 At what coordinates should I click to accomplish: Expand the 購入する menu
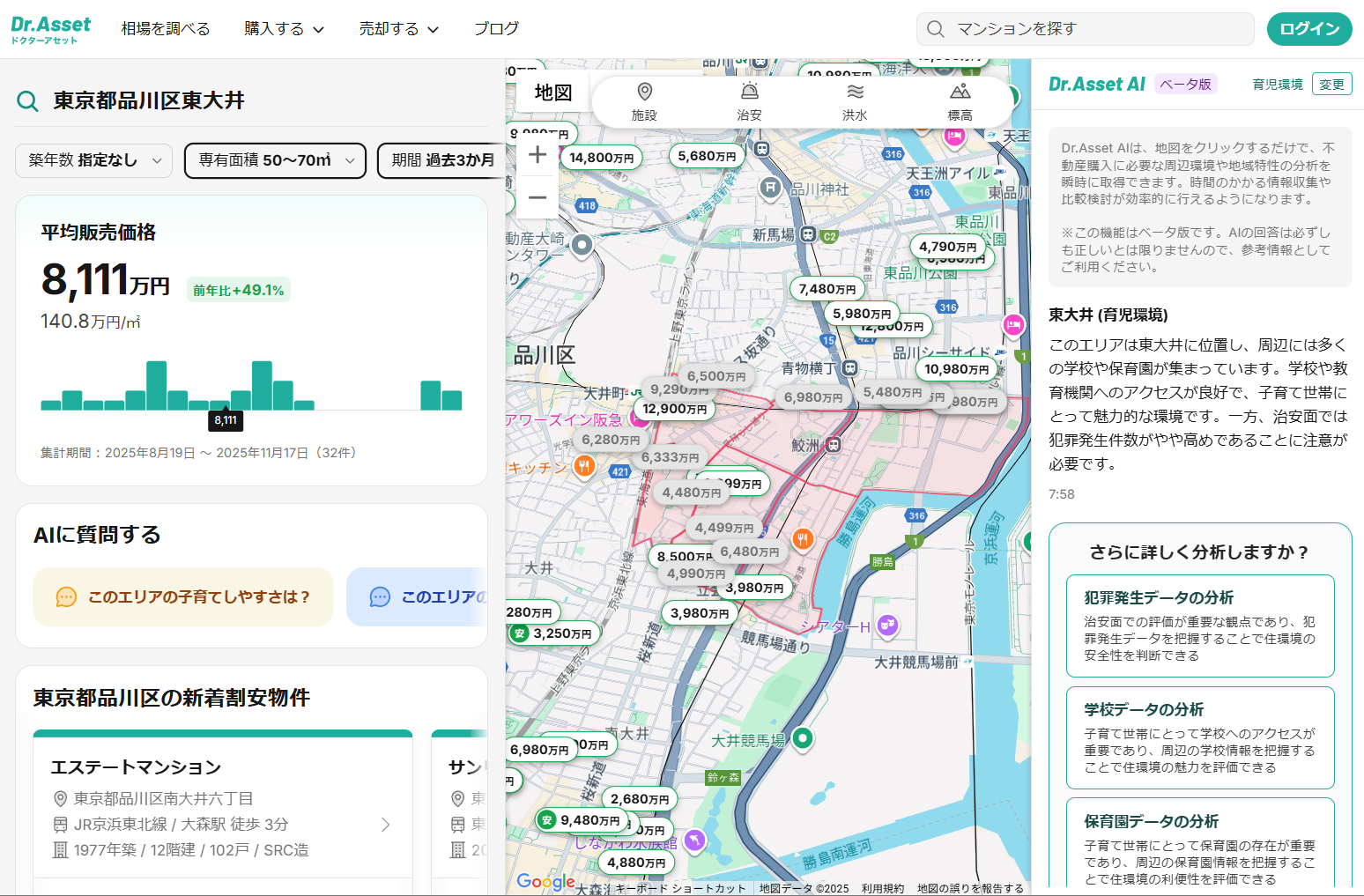(x=285, y=29)
